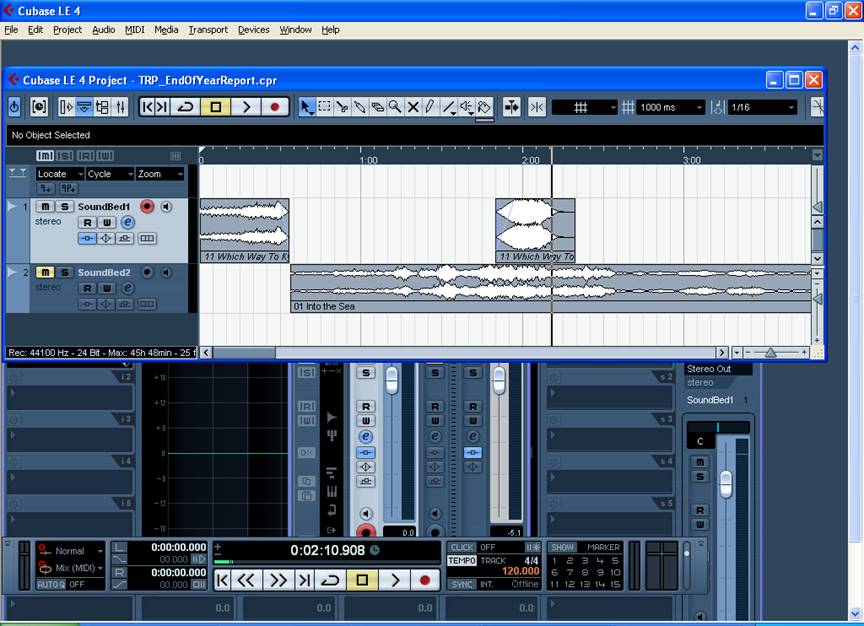
Task: Click Record in the project window toolbar
Action: [x=274, y=107]
